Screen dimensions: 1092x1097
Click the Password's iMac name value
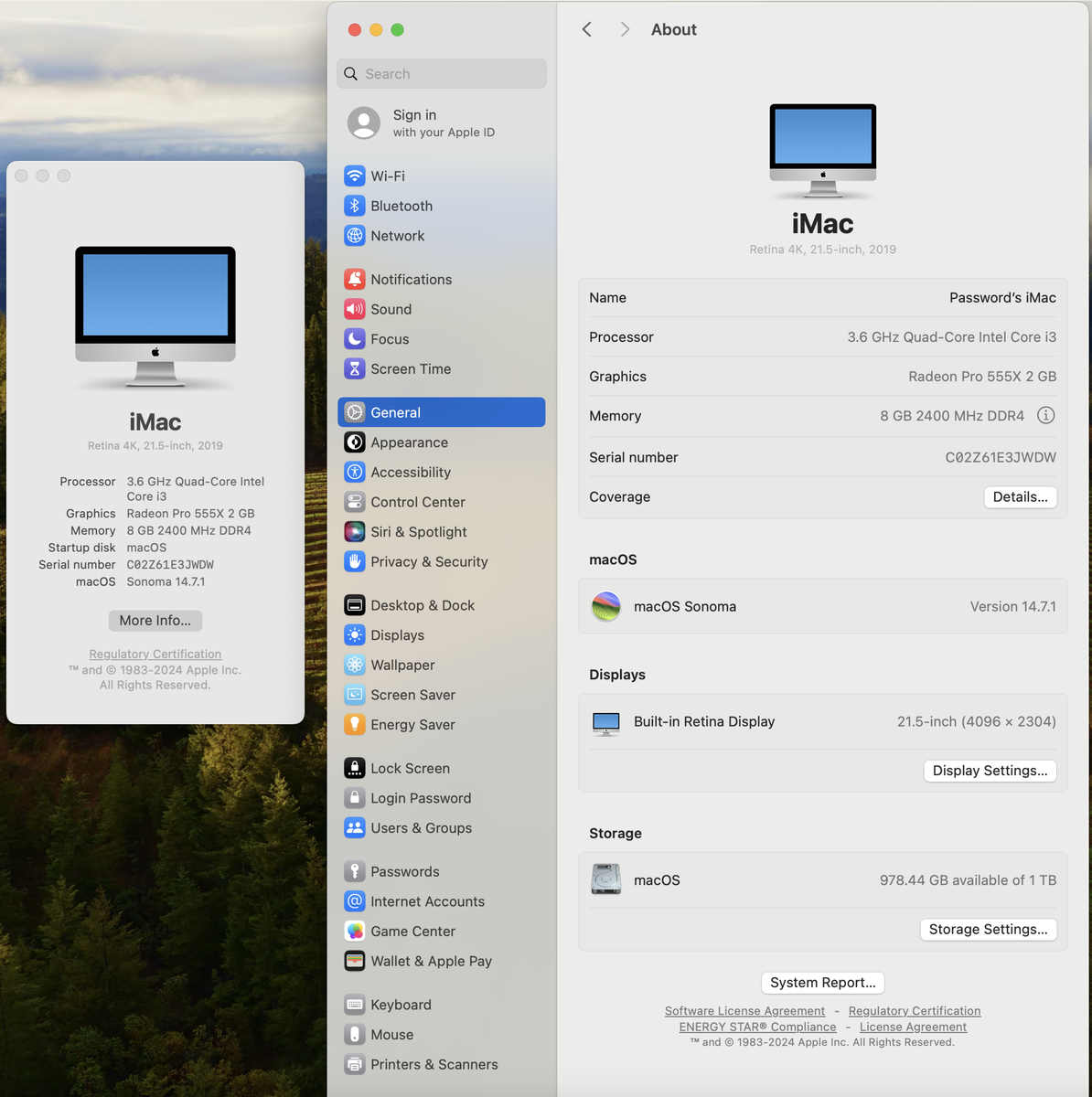pos(1002,297)
